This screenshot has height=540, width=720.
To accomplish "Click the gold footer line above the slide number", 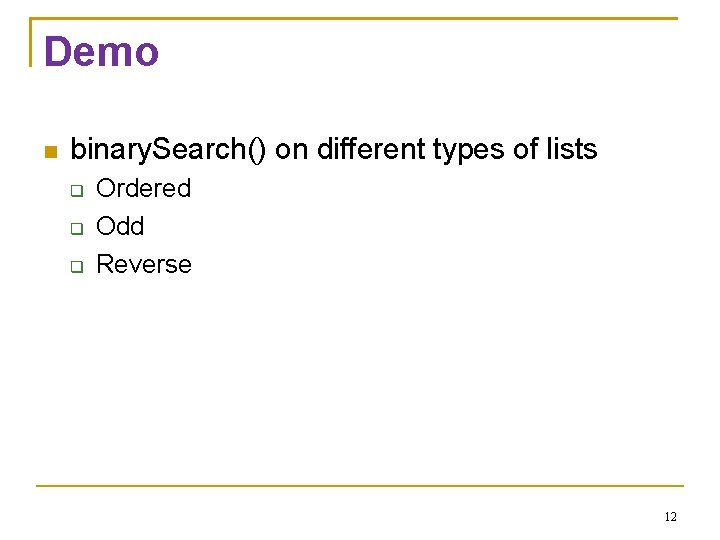I will pyautogui.click(x=360, y=485).
